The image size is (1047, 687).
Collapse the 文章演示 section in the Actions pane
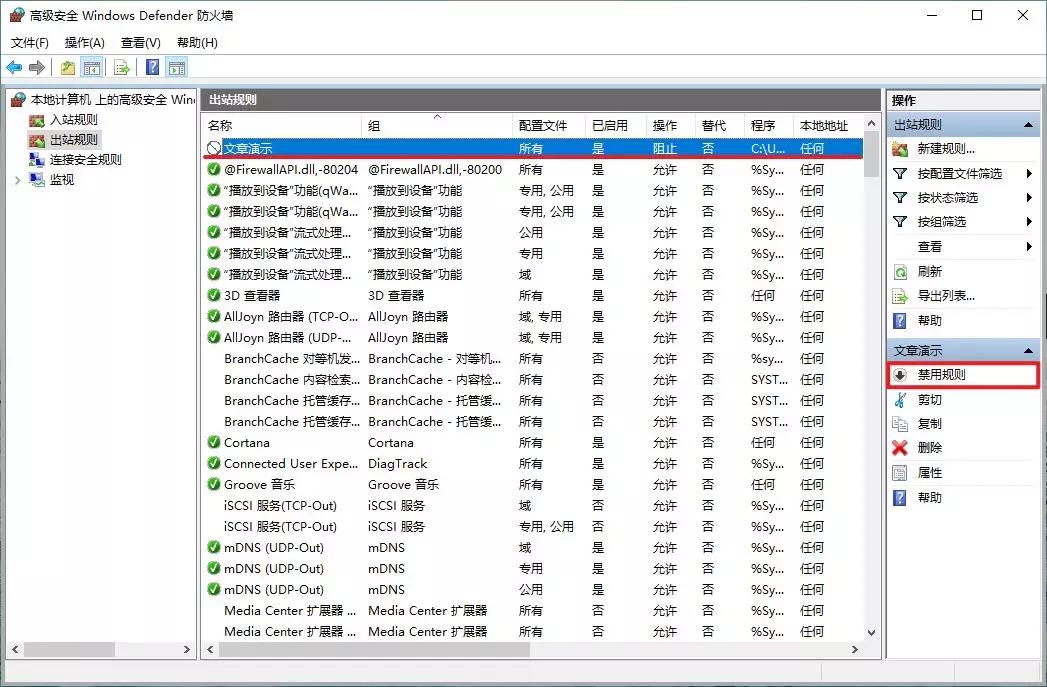[x=1028, y=350]
